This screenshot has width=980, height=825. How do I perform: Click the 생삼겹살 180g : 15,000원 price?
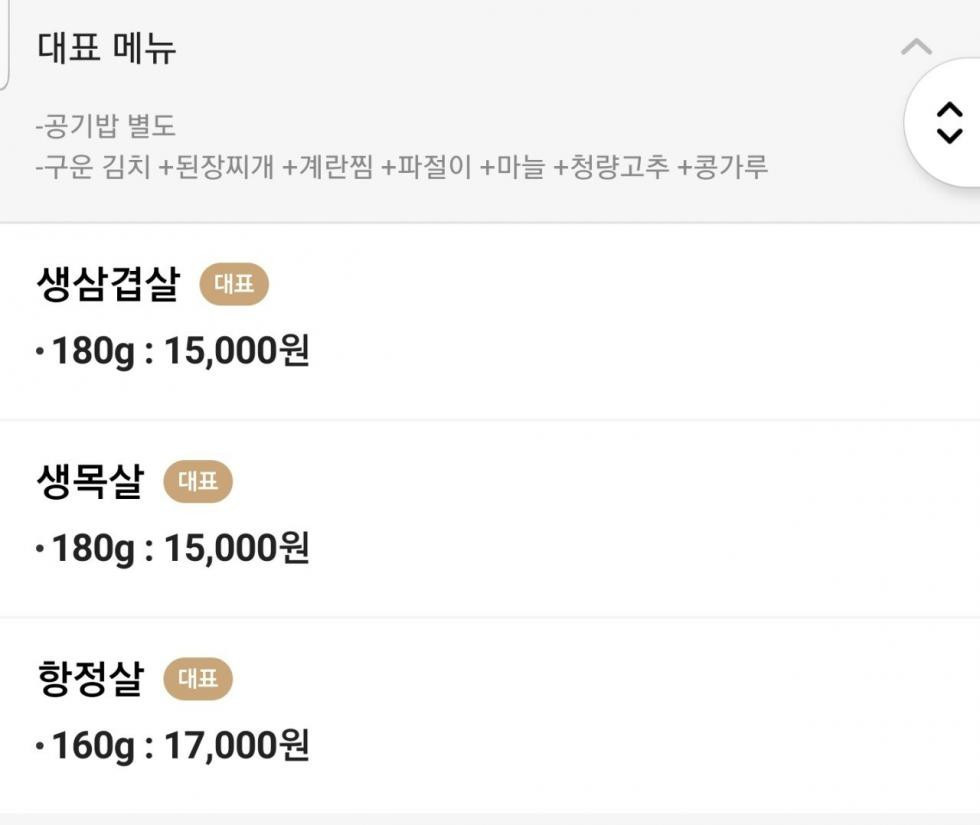pos(172,352)
